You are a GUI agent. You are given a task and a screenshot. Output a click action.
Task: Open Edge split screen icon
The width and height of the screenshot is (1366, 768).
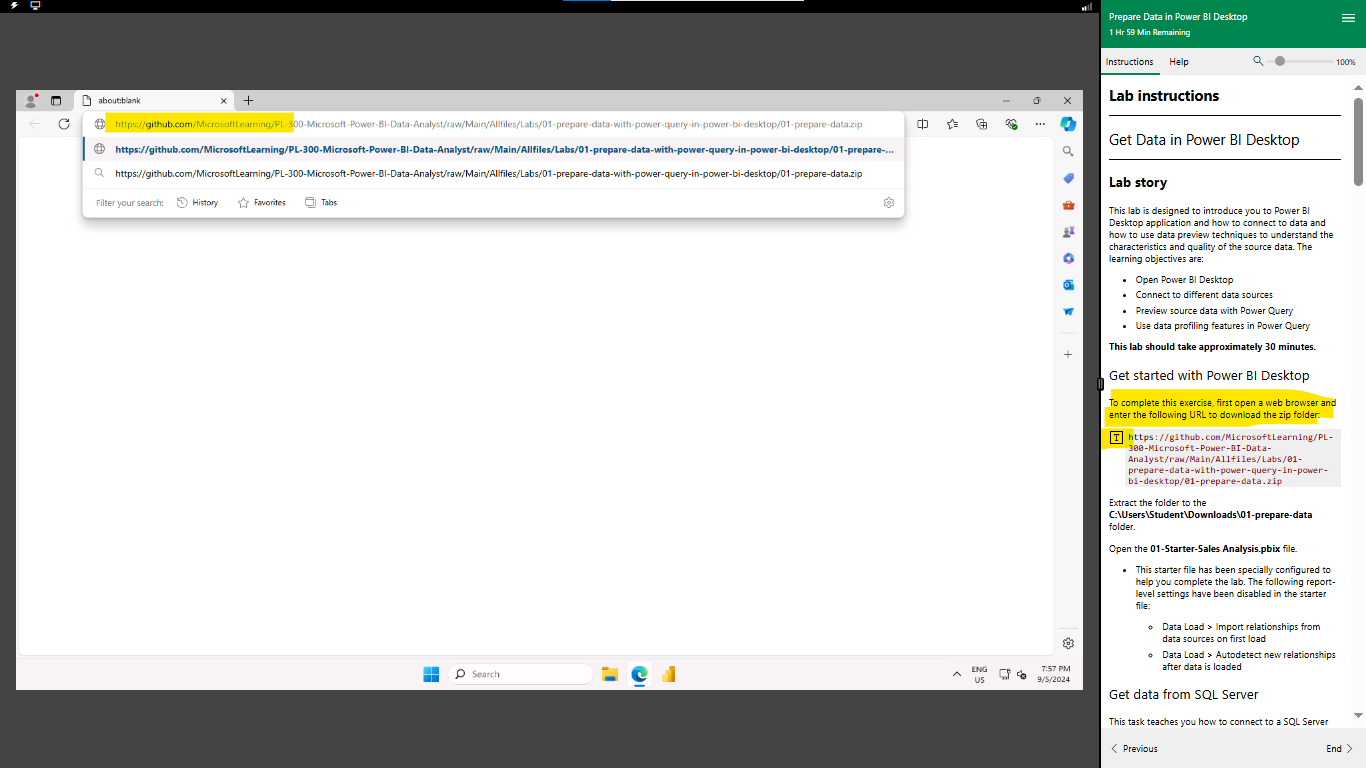[923, 124]
